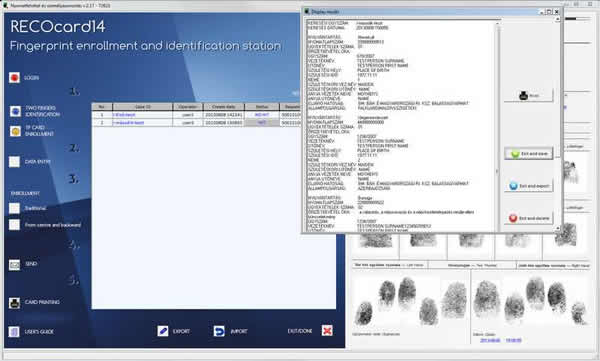Open Two Fingers Identification icon
This screenshot has height=361, width=600.
[15, 111]
